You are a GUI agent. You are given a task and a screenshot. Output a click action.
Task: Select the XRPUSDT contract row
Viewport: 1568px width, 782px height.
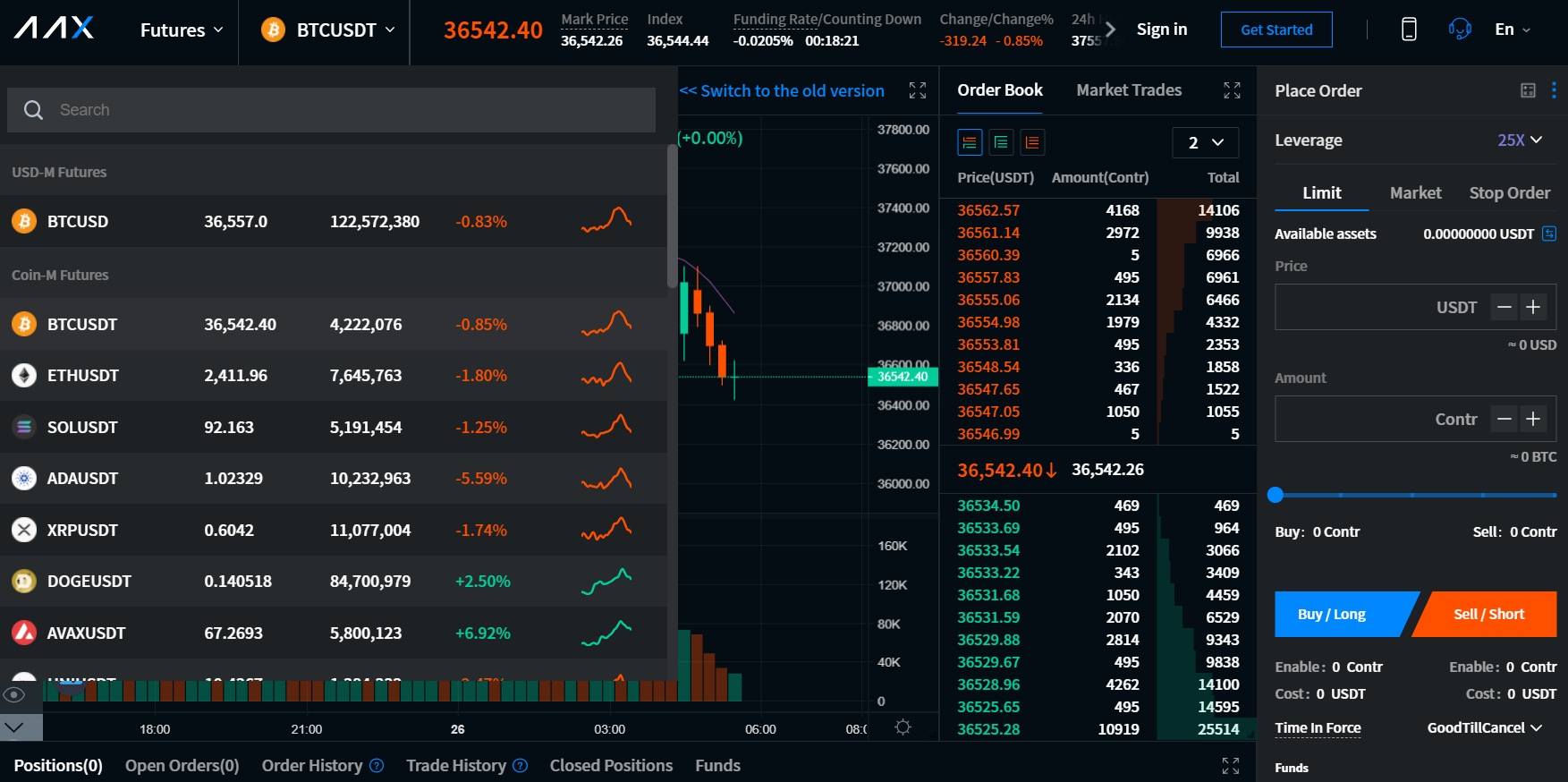[x=333, y=530]
